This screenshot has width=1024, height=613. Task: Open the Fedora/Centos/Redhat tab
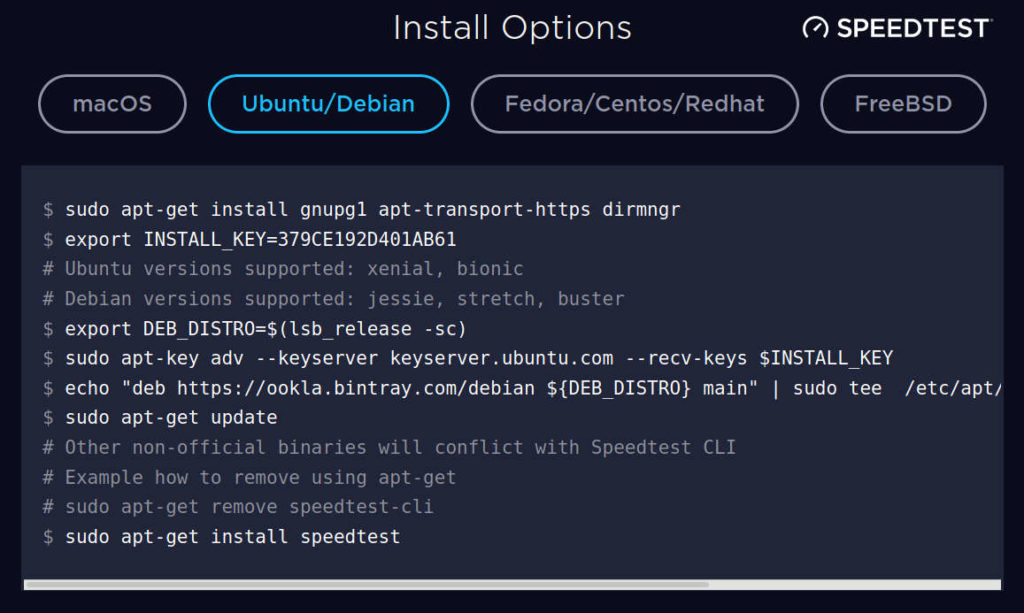tap(634, 104)
